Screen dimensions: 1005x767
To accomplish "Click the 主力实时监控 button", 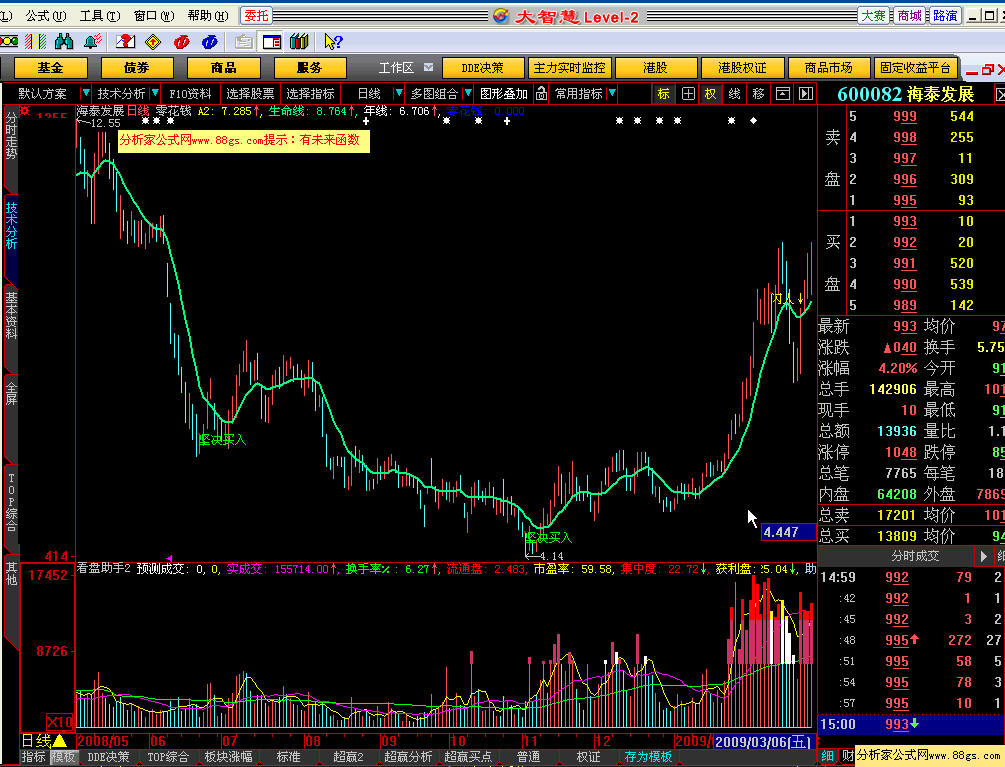I will tap(569, 67).
